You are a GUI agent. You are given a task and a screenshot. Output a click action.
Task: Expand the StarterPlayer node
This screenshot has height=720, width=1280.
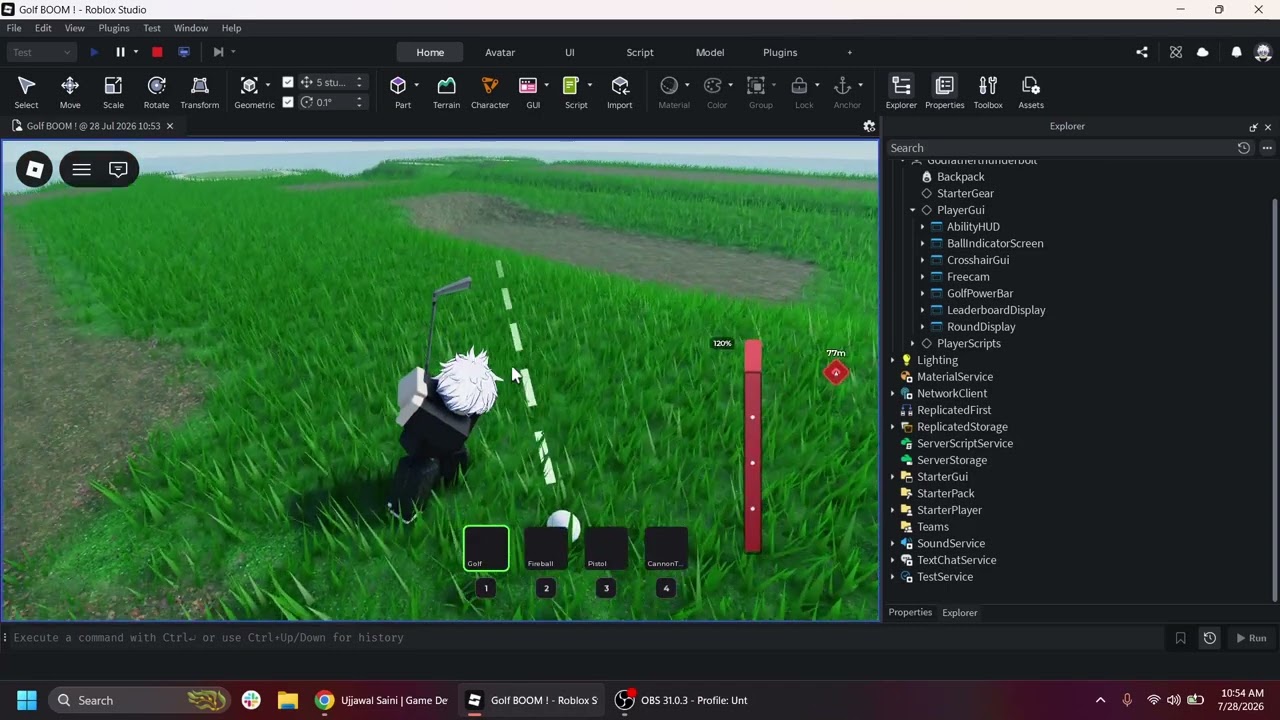(893, 510)
